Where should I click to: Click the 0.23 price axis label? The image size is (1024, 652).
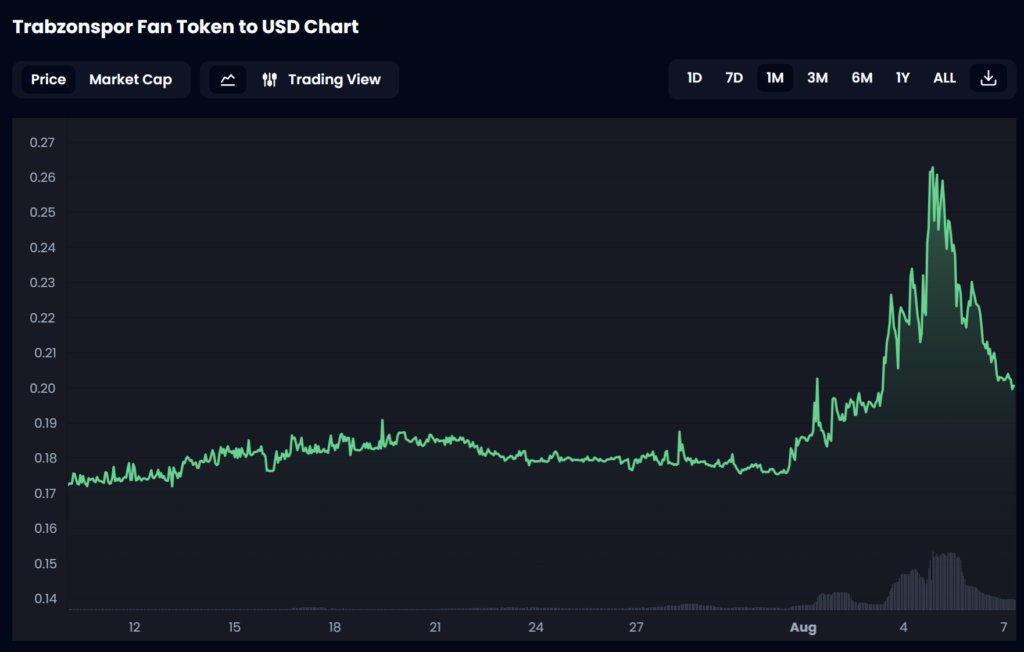[x=42, y=283]
